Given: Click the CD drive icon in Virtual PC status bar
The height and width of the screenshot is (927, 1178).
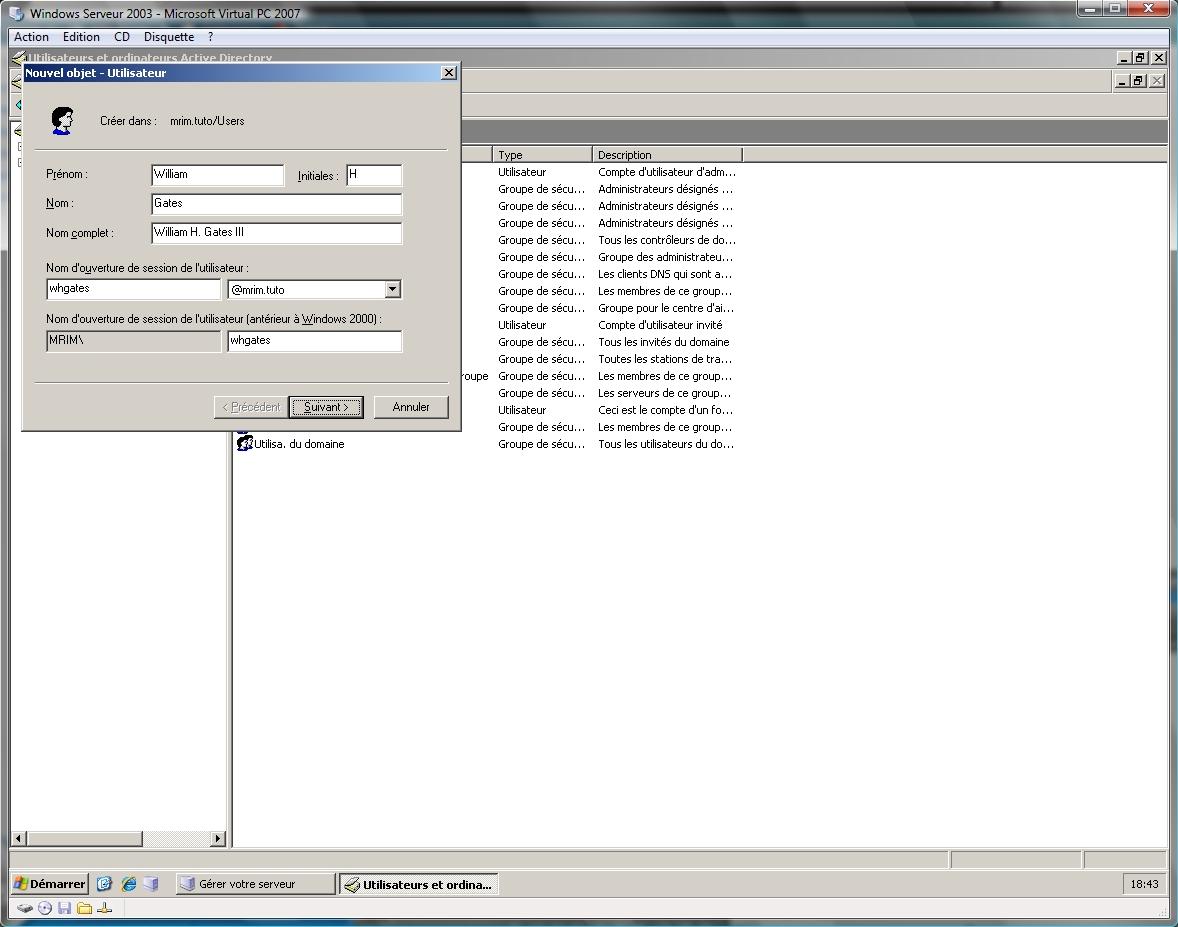Looking at the screenshot, I should 45,908.
